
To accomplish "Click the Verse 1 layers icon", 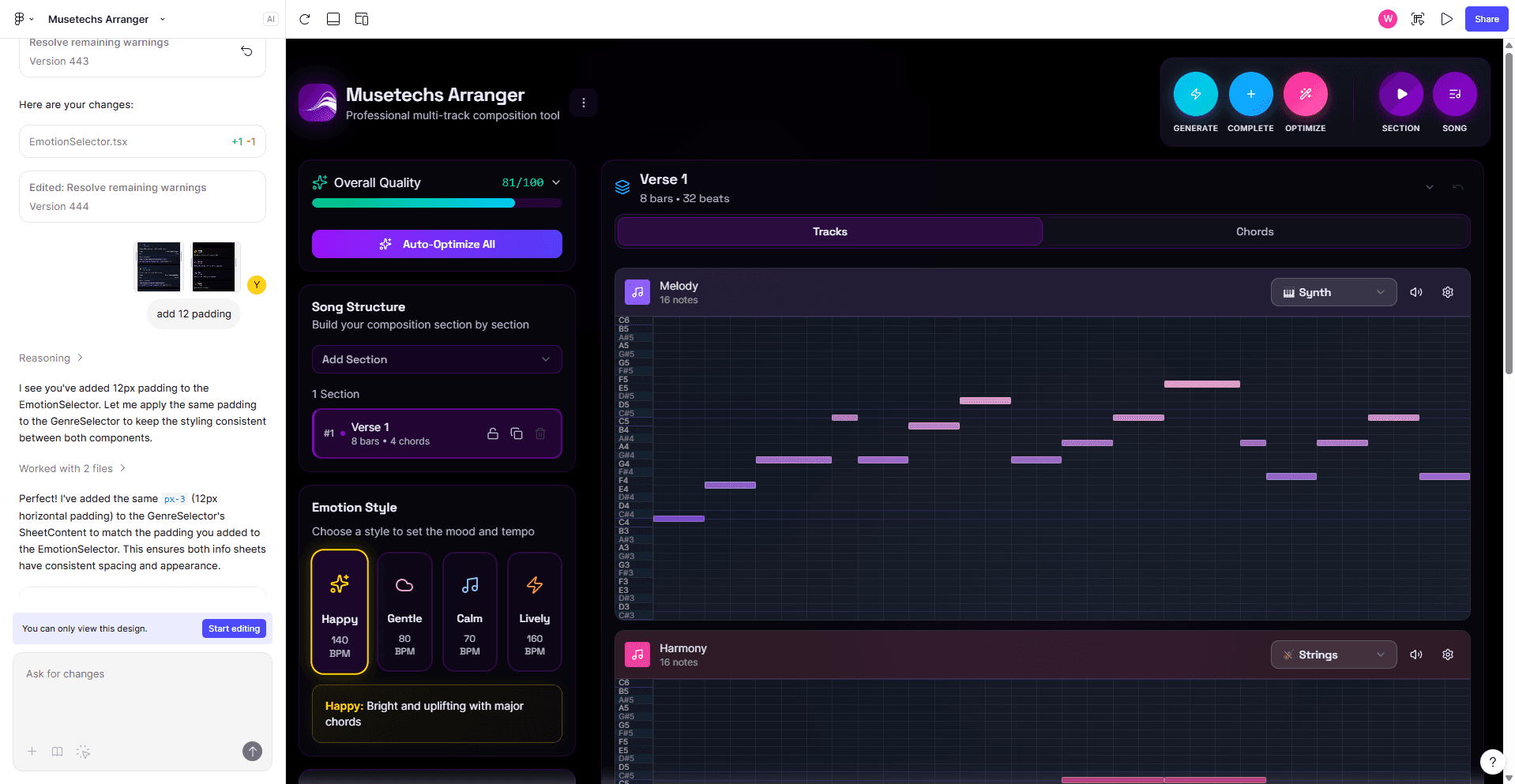I will pos(622,187).
